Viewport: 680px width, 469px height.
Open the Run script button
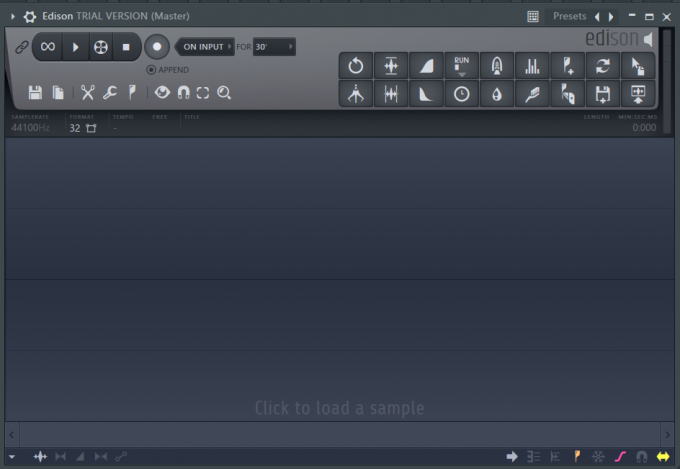pos(461,66)
